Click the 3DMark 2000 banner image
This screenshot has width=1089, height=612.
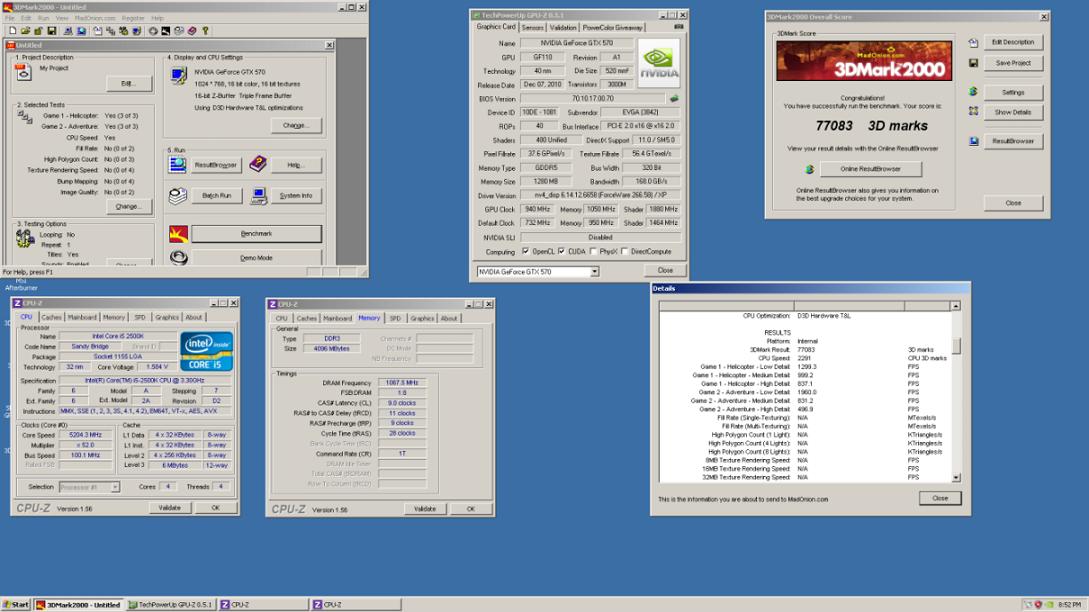[x=864, y=60]
